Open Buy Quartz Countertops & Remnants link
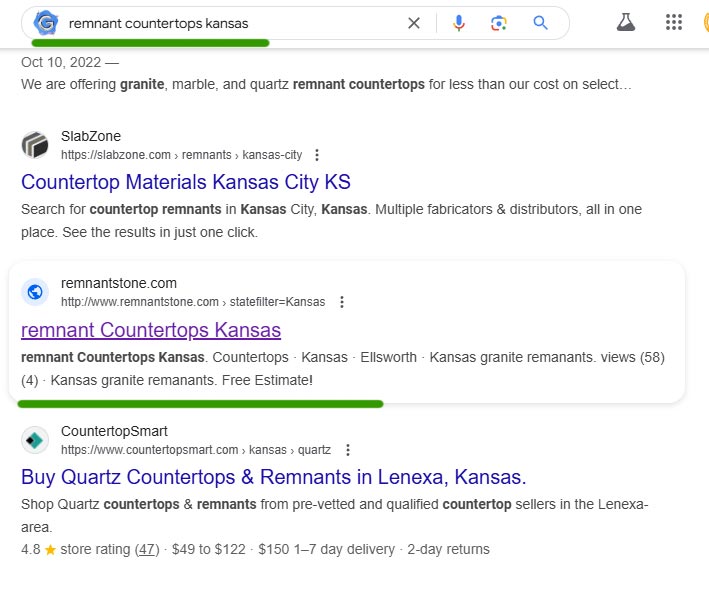The image size is (709, 605). (274, 477)
